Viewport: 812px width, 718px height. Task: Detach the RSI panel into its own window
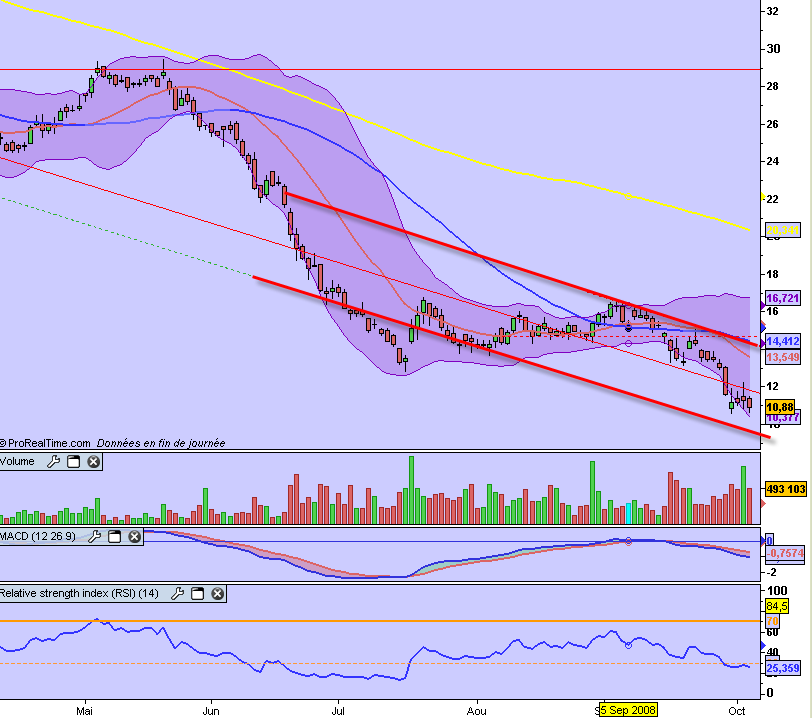[x=196, y=592]
